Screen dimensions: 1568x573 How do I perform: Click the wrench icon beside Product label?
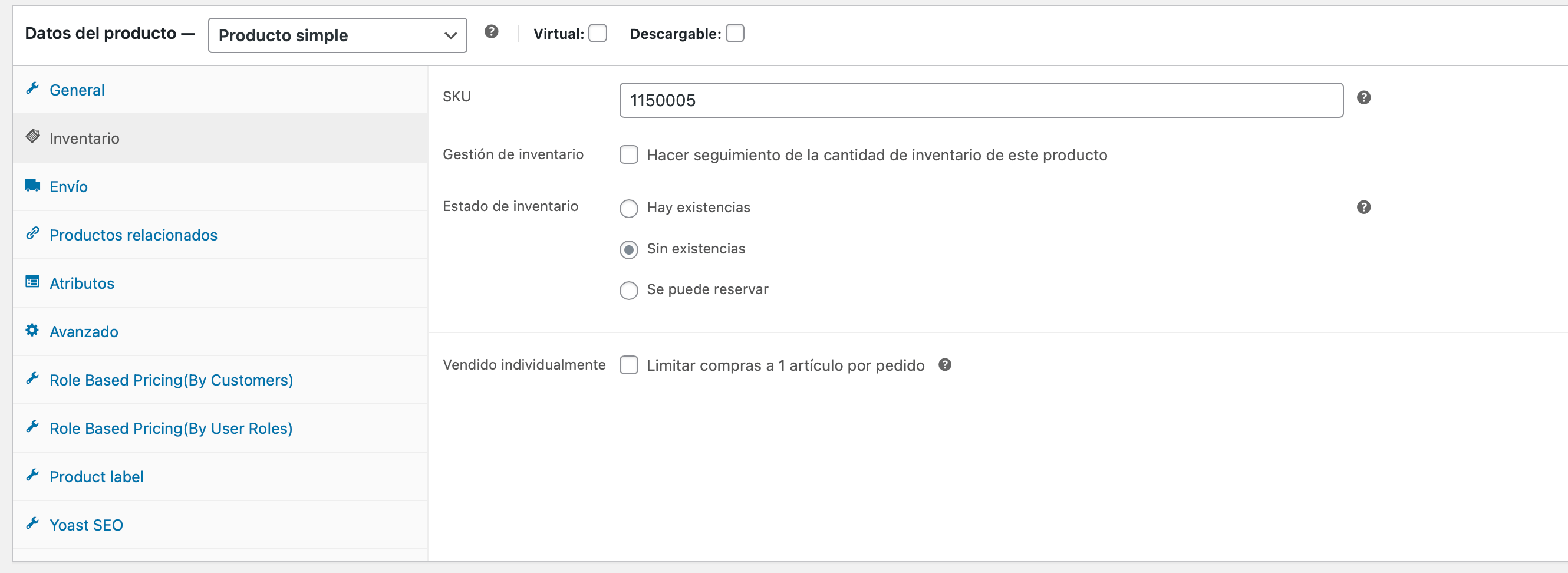pyautogui.click(x=33, y=475)
